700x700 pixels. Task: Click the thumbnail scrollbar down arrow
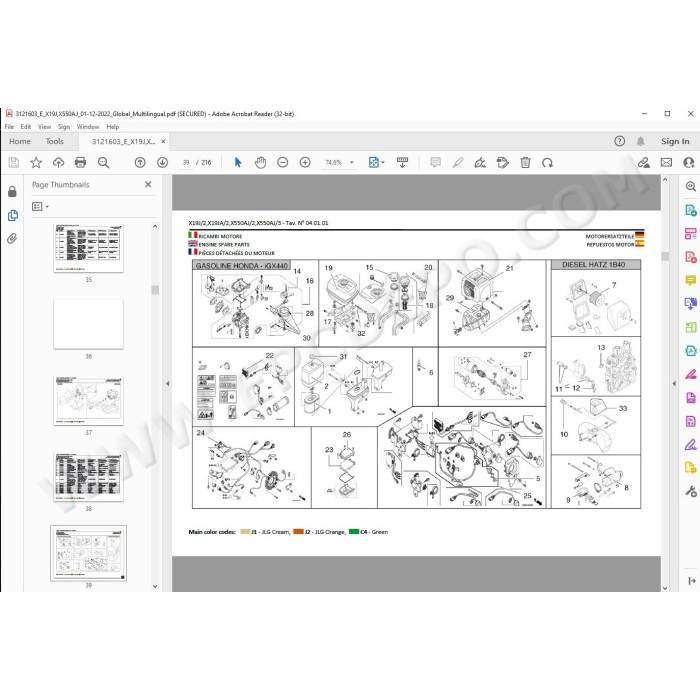click(x=155, y=586)
